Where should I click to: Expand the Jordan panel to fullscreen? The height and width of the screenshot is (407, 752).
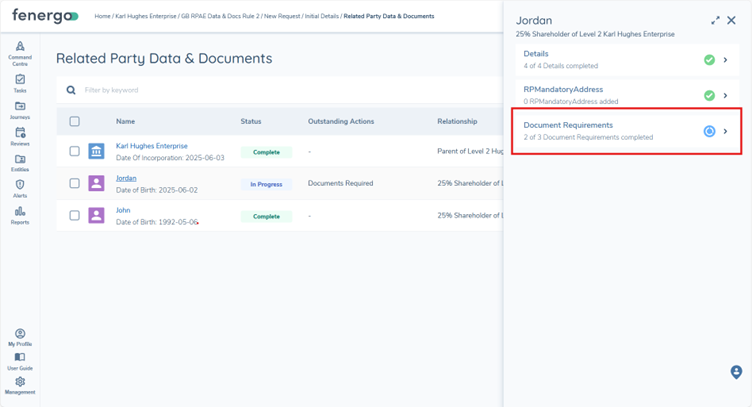[715, 20]
